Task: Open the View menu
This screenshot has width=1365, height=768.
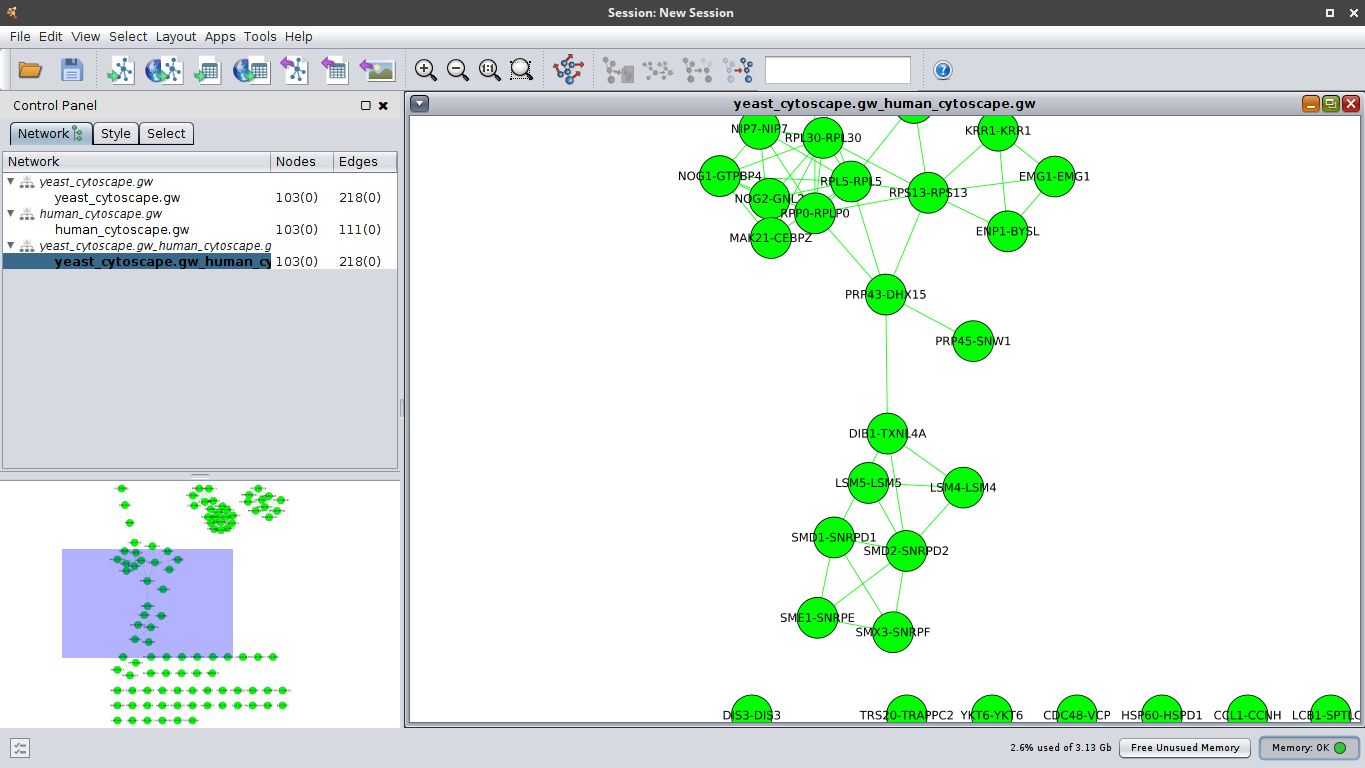Action: [x=86, y=36]
